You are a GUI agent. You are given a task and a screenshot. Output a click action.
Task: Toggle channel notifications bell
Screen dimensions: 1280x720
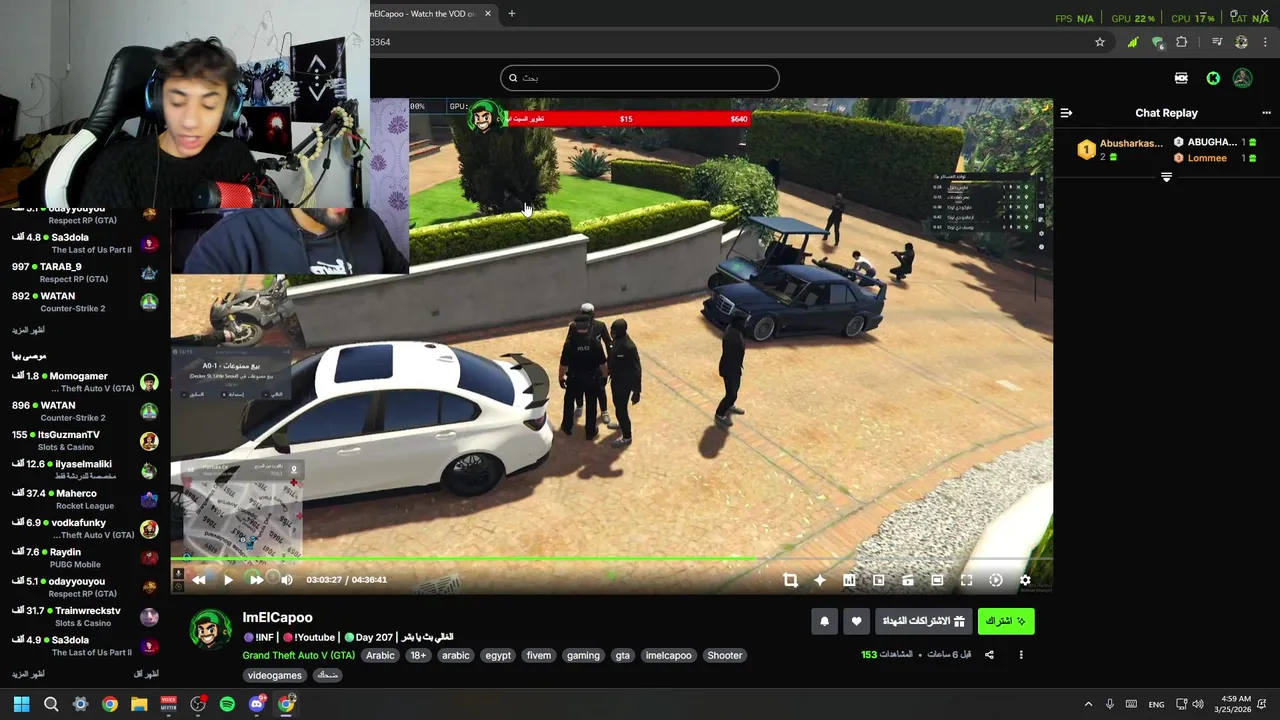tap(824, 621)
